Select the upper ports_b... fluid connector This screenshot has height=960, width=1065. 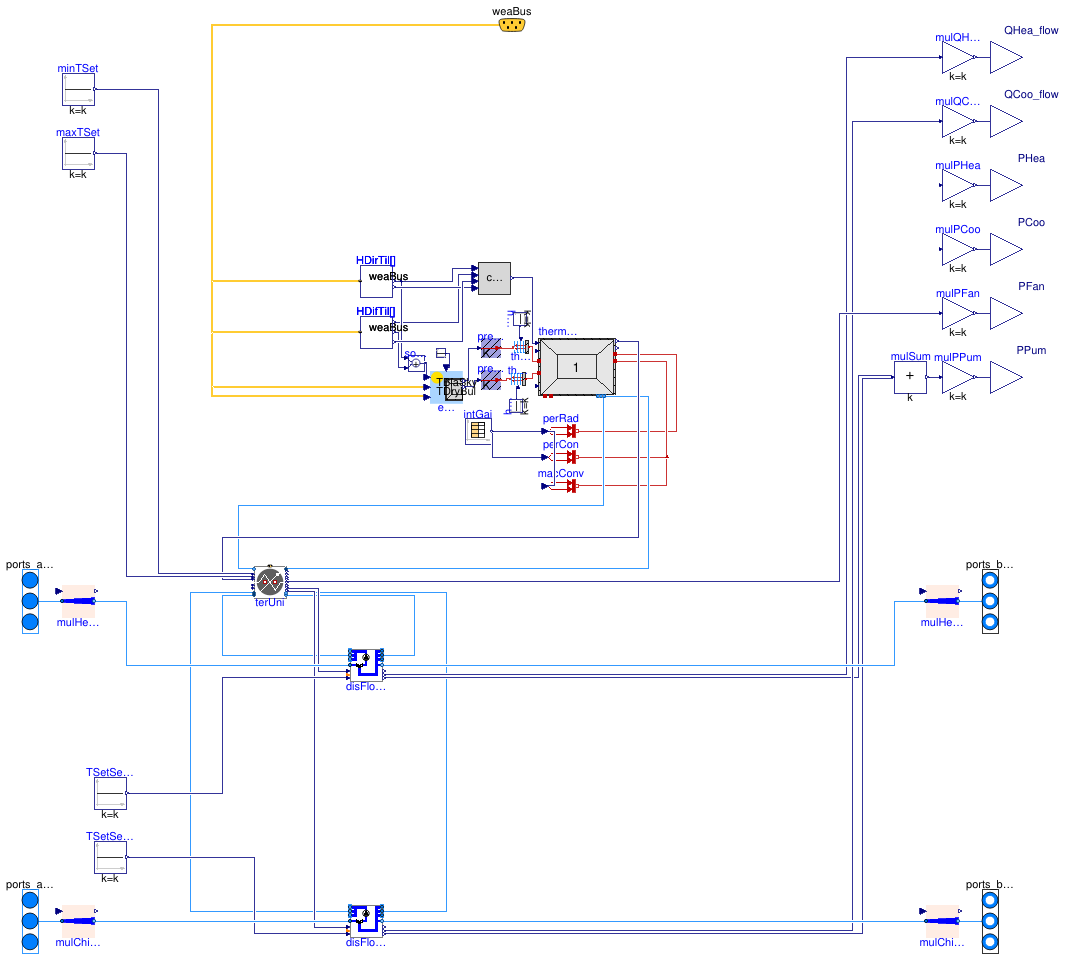coord(990,601)
